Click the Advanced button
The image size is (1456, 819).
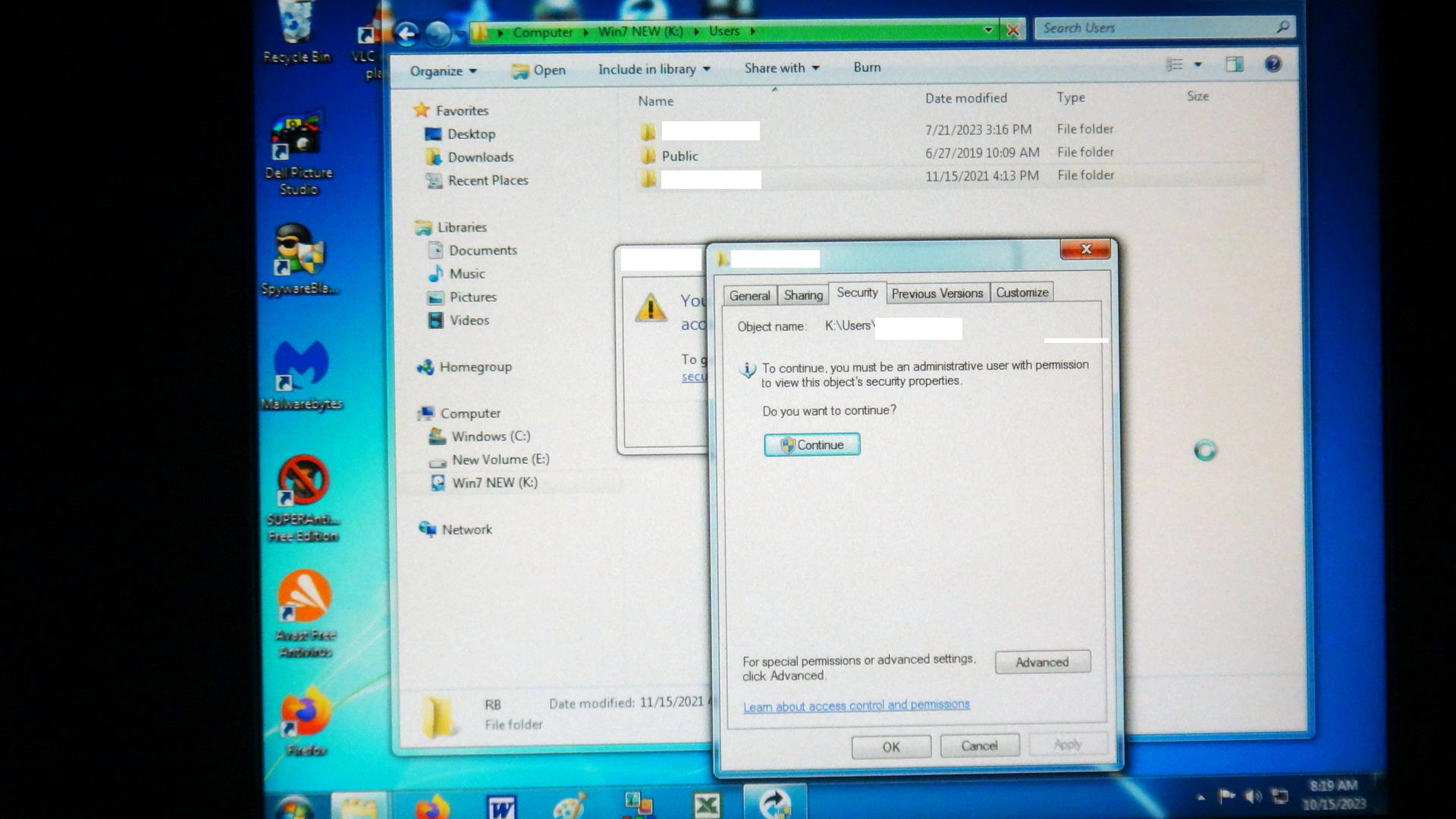coord(1043,662)
